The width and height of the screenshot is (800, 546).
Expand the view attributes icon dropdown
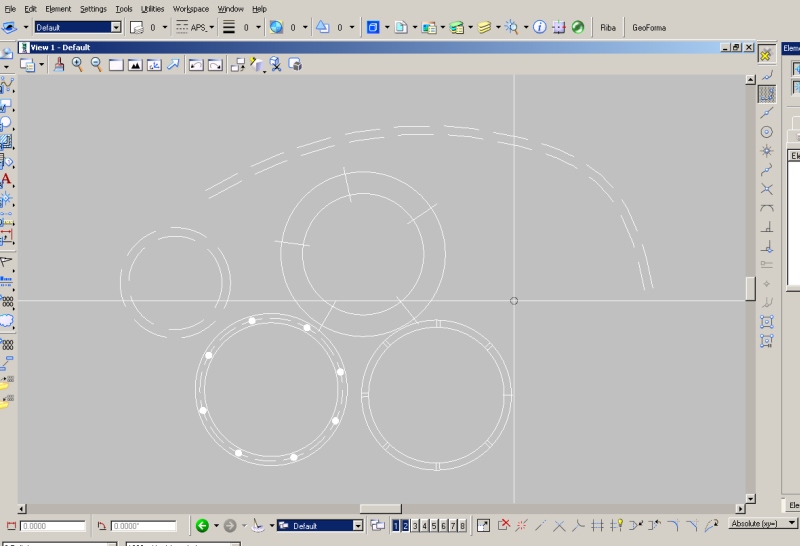pos(42,65)
